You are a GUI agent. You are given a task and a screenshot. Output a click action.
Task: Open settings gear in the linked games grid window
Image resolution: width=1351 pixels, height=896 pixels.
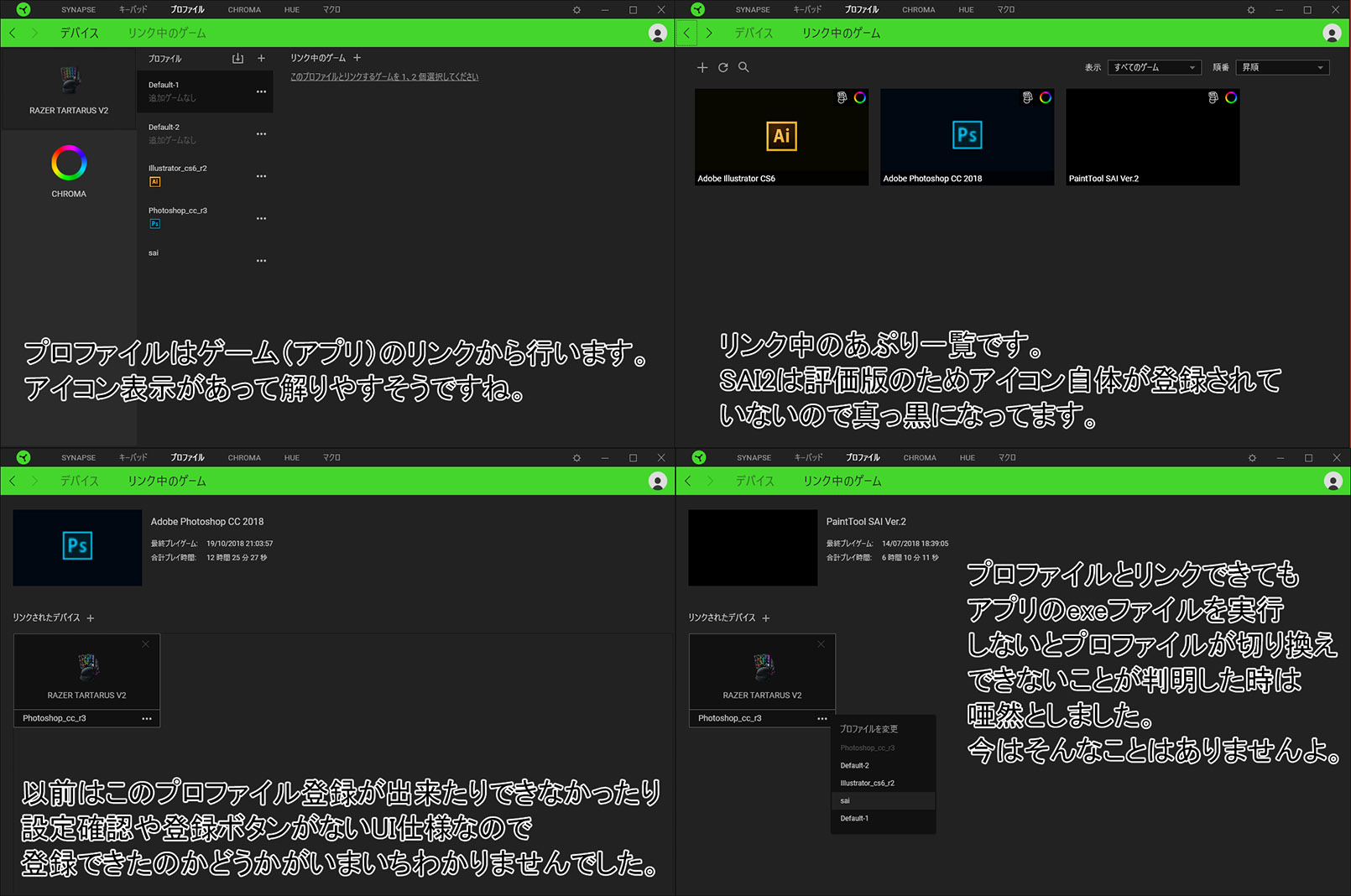1251,10
